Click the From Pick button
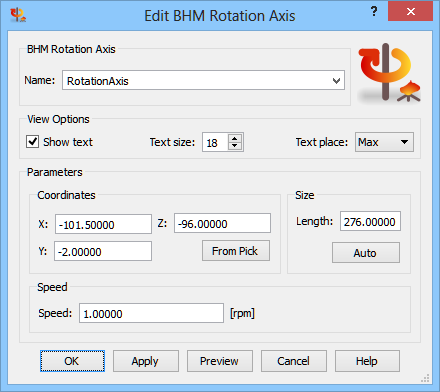The width and height of the screenshot is (440, 392). [x=236, y=251]
